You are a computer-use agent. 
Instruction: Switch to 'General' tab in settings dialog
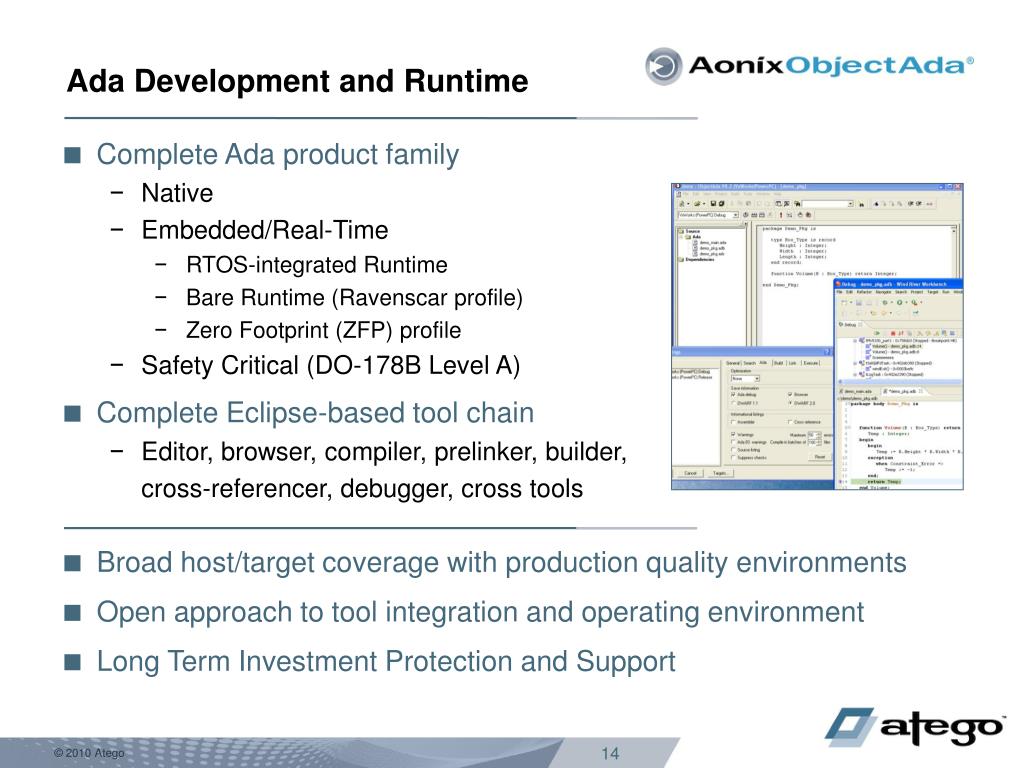[733, 363]
